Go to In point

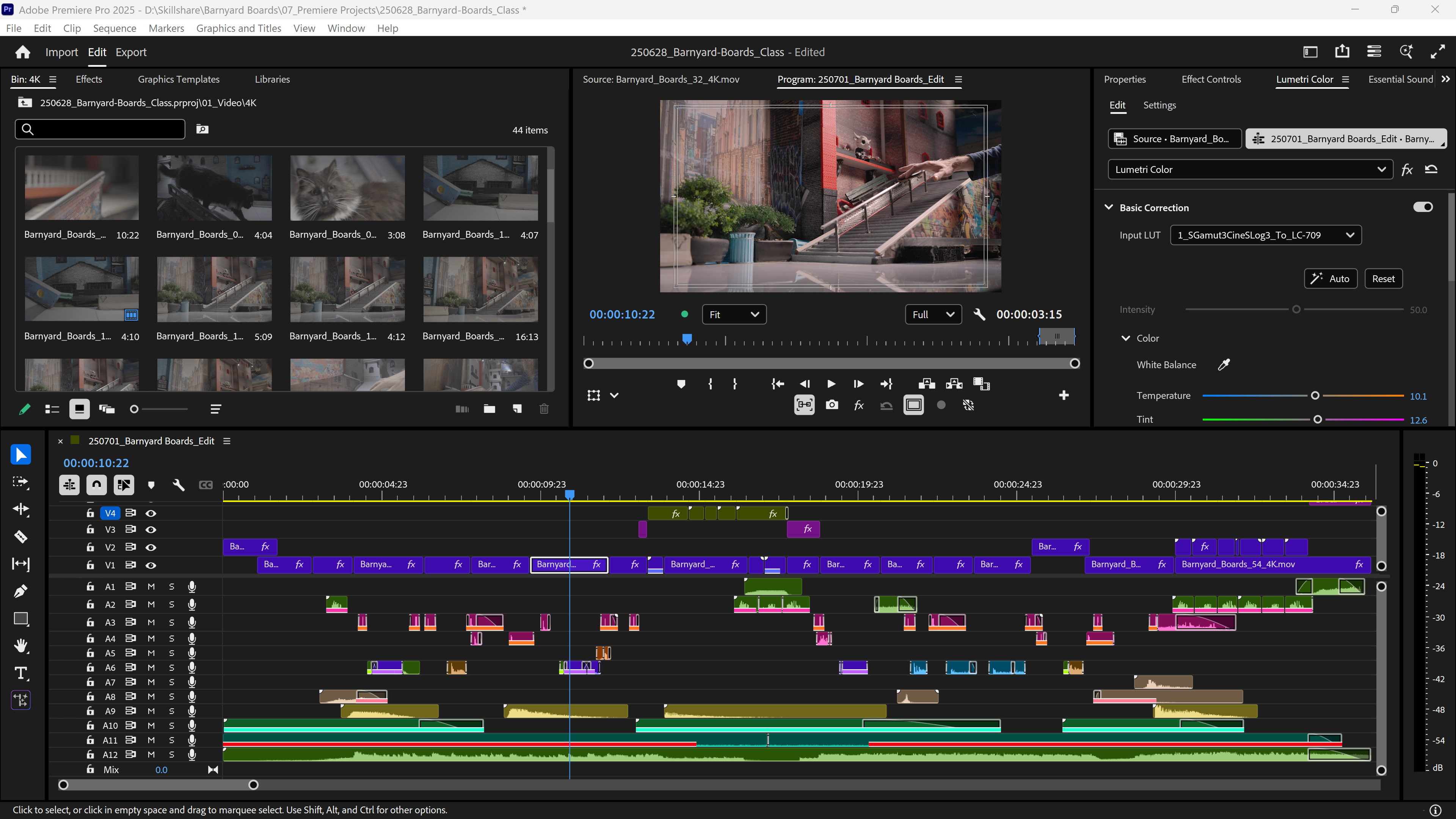click(x=778, y=384)
